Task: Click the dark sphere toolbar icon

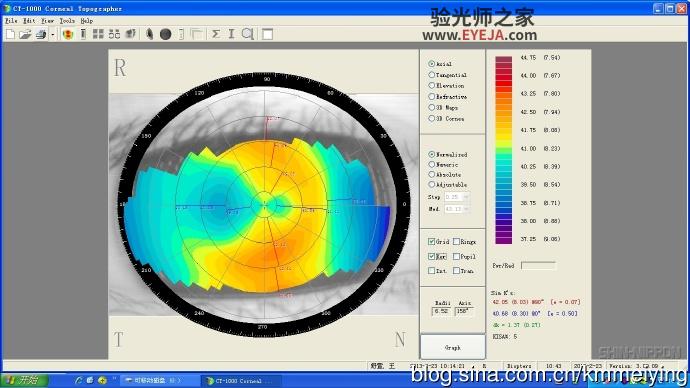Action: [x=165, y=34]
